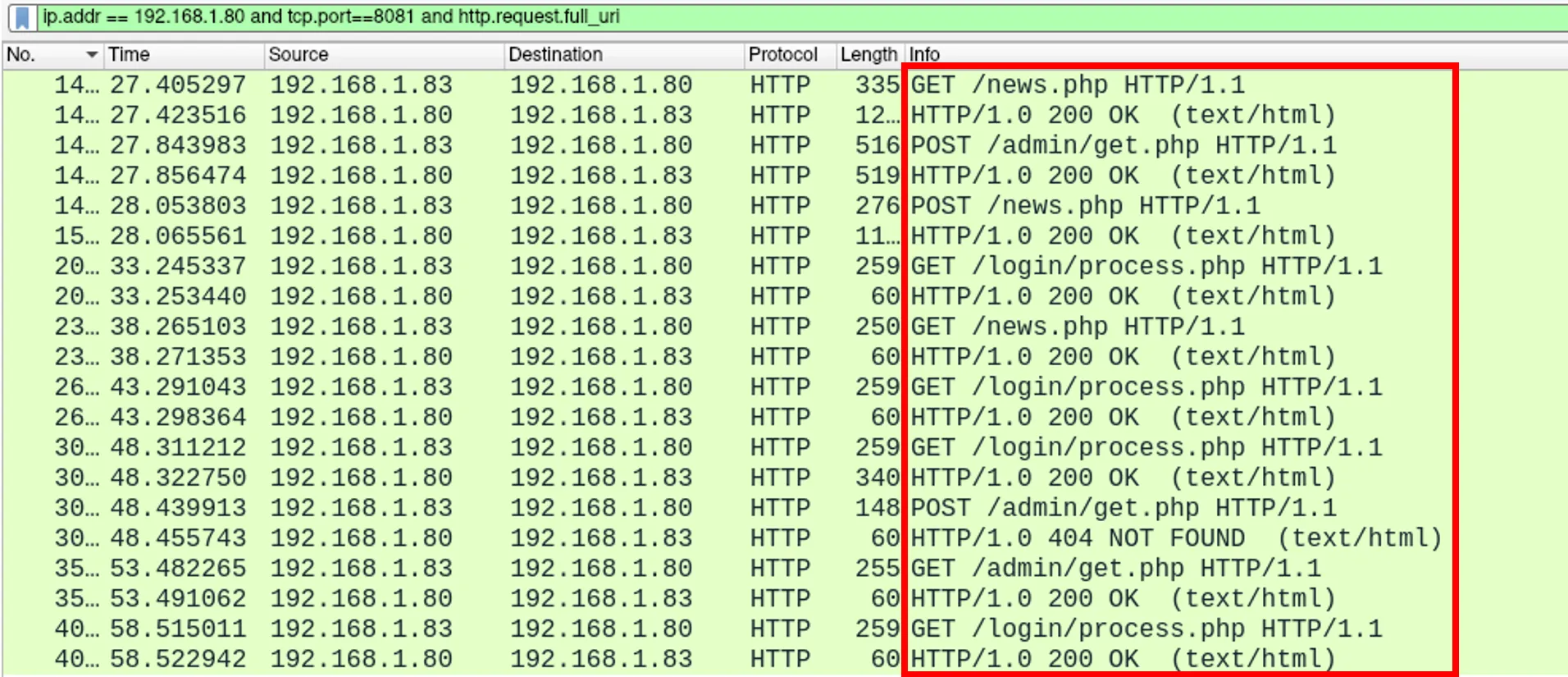The height and width of the screenshot is (677, 1568).
Task: Select the GET /news.php packet with length 250
Action: 784,327
